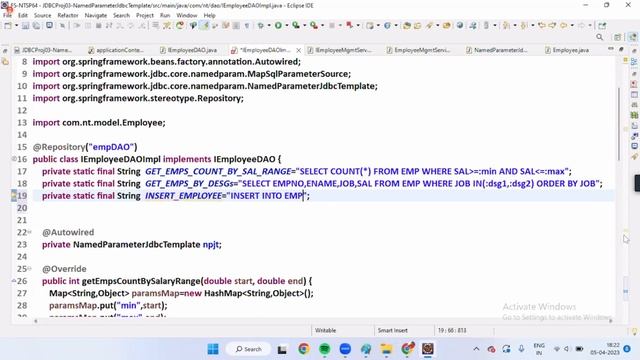Screen dimensions: 640x360
Task: Click the Back navigation arrow in toolbar
Action: tap(563, 25)
